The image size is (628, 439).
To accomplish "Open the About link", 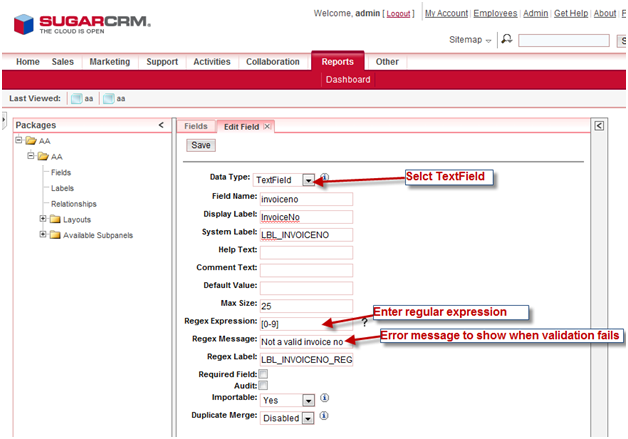I will 605,13.
